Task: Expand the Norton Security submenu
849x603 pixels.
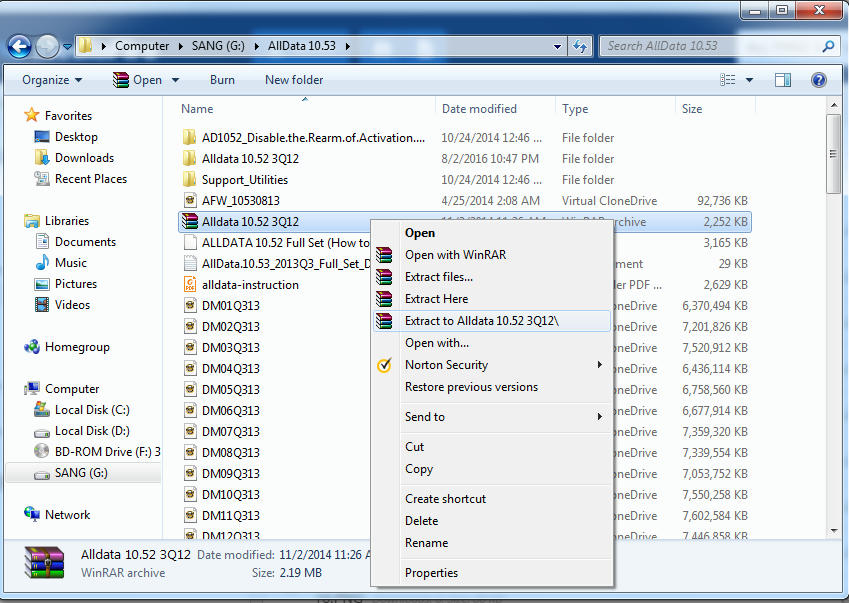Action: point(492,365)
